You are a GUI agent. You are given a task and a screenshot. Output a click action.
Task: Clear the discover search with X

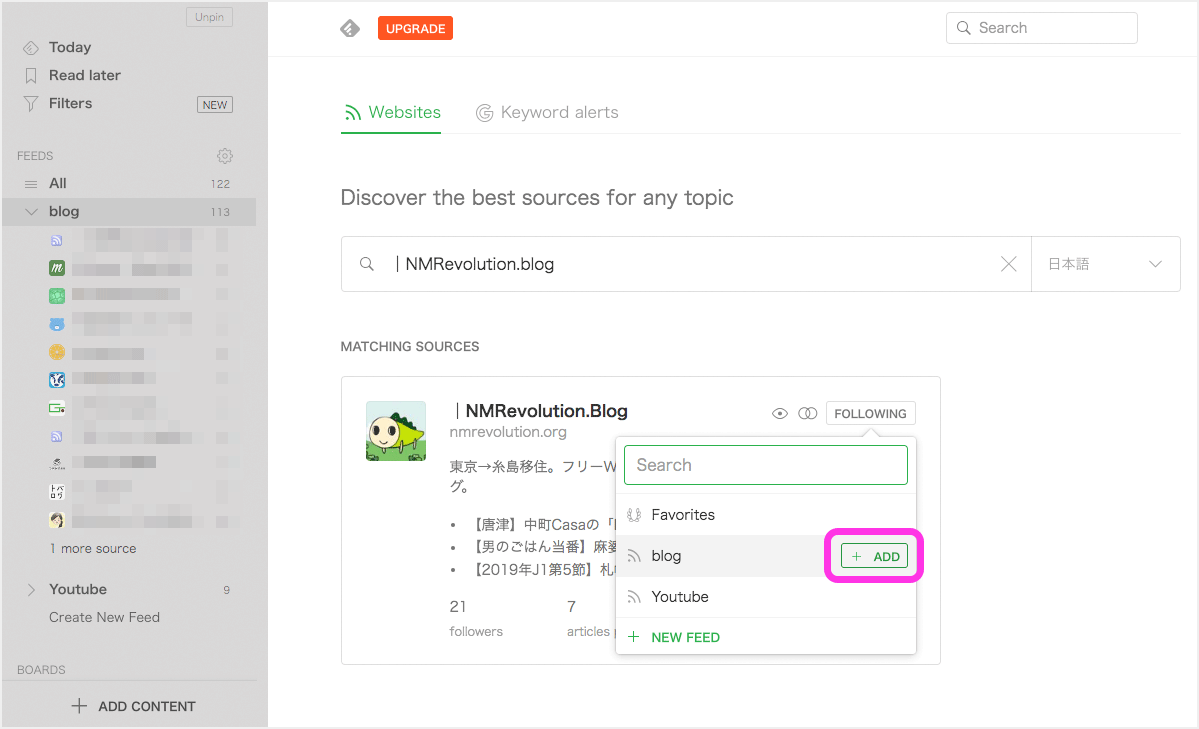(x=1009, y=264)
